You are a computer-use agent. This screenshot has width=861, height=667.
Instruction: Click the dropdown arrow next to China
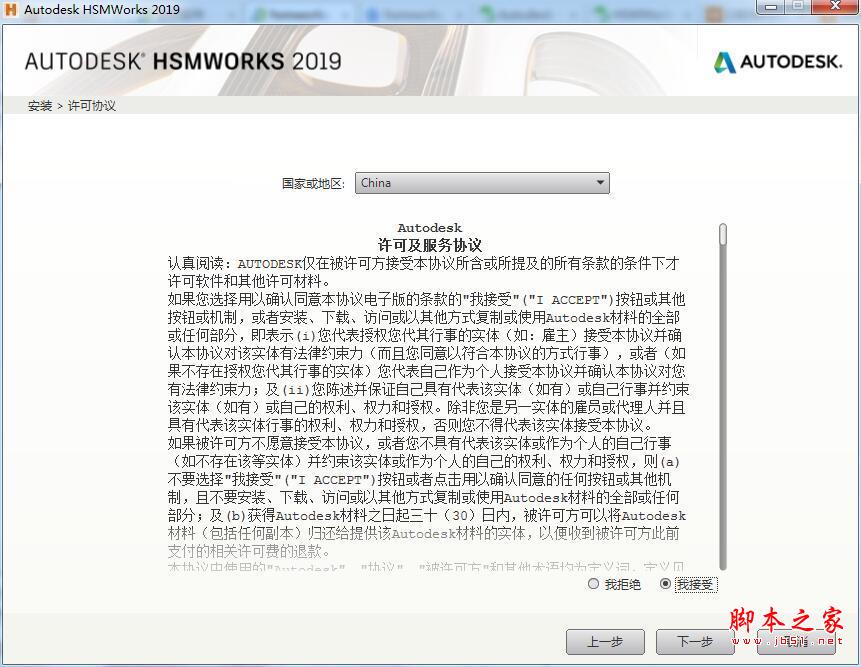pyautogui.click(x=601, y=183)
